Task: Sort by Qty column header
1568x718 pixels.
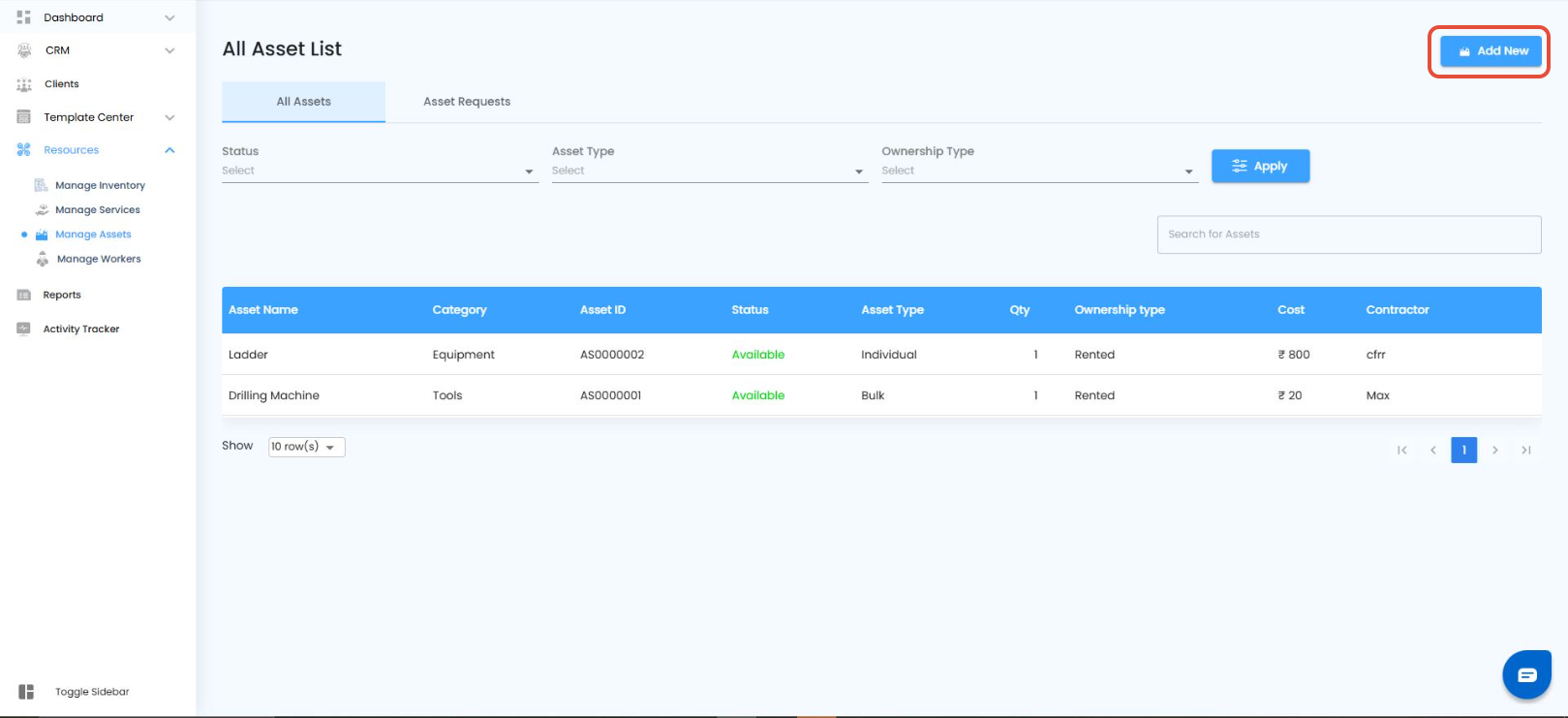Action: click(1020, 310)
